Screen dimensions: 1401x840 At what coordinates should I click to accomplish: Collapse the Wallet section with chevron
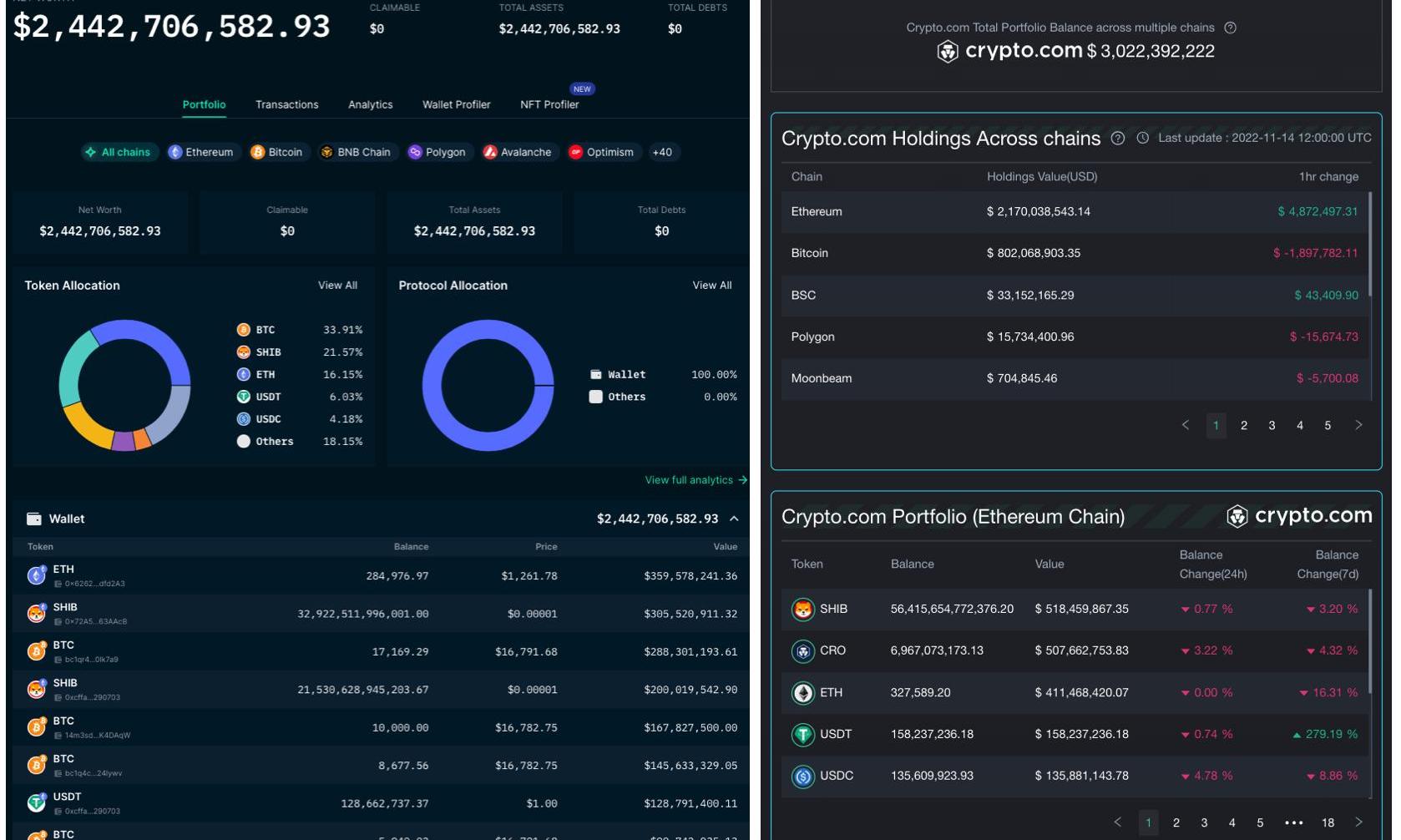[734, 519]
